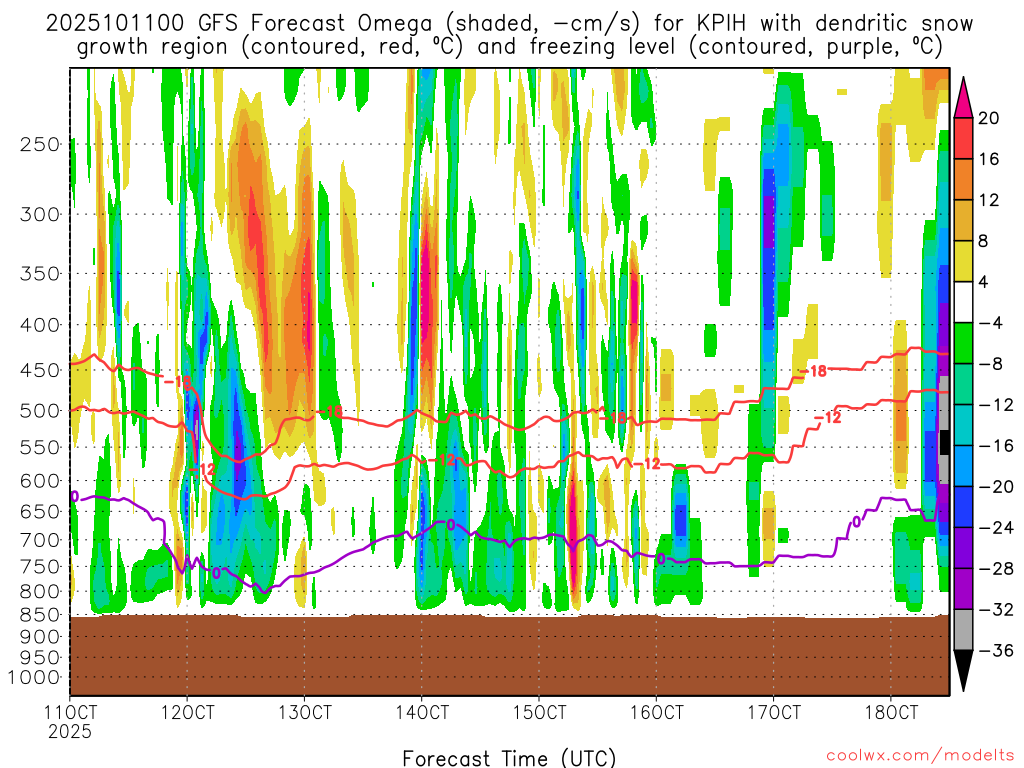1024x768 pixels.
Task: Click the colorbar label -24
Action: (996, 528)
